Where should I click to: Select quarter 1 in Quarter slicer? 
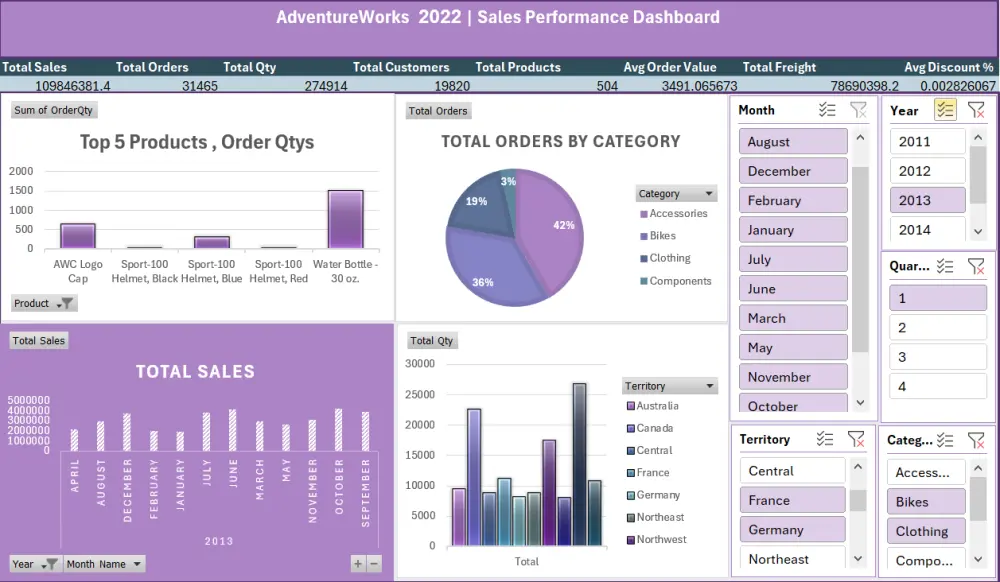[x=938, y=298]
